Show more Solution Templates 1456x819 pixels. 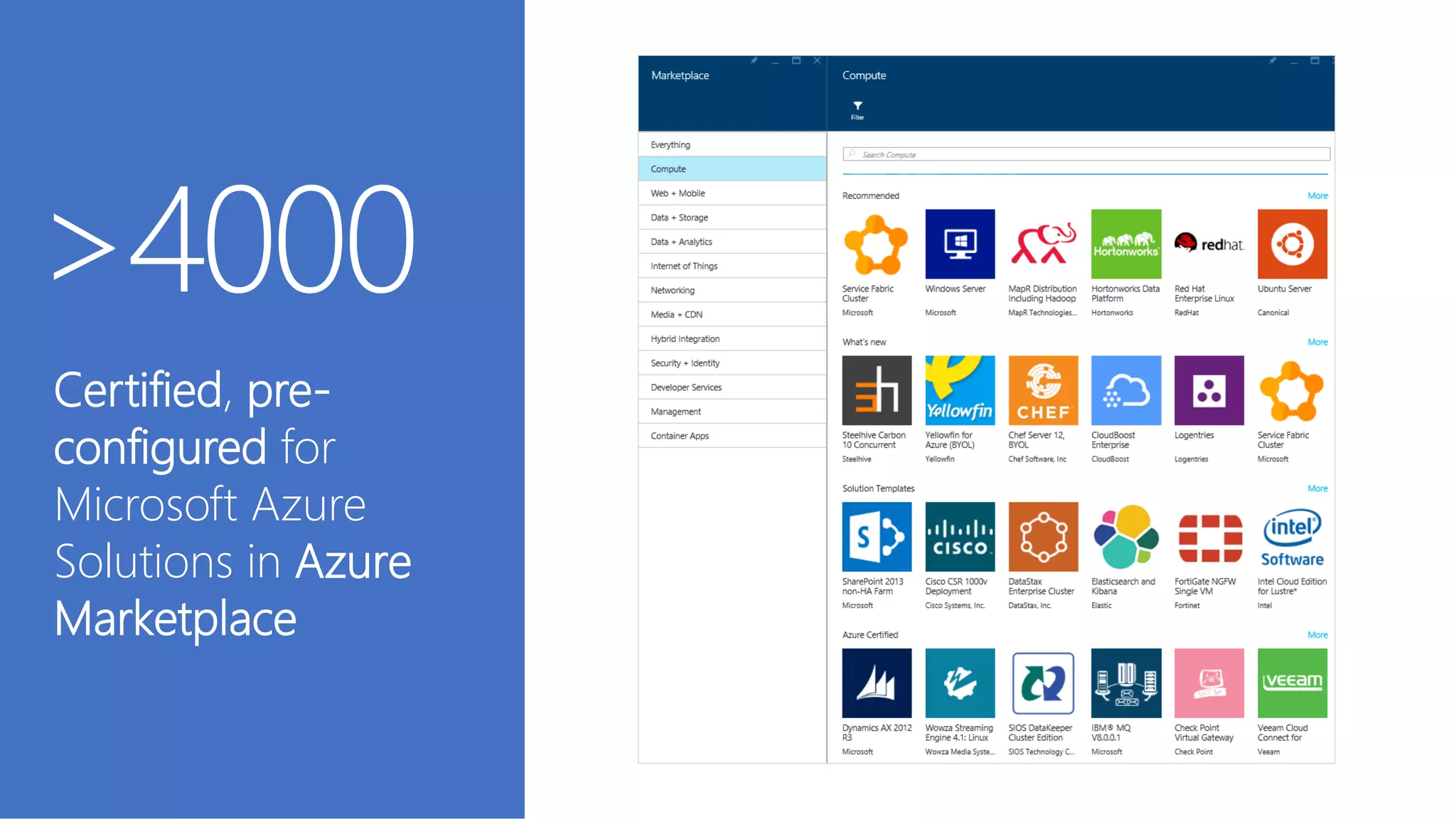(1317, 488)
